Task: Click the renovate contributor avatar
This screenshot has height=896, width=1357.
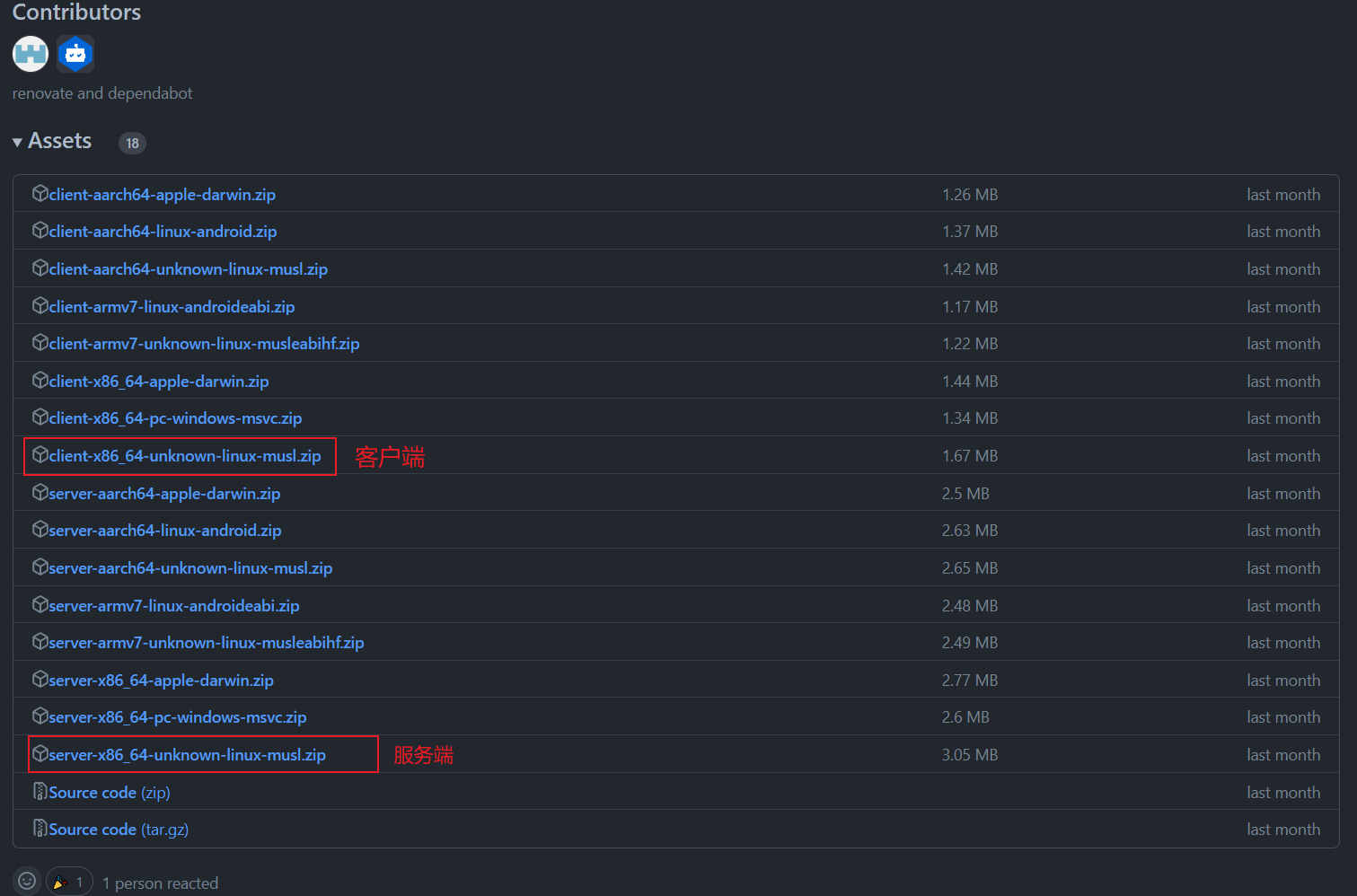Action: [x=30, y=54]
